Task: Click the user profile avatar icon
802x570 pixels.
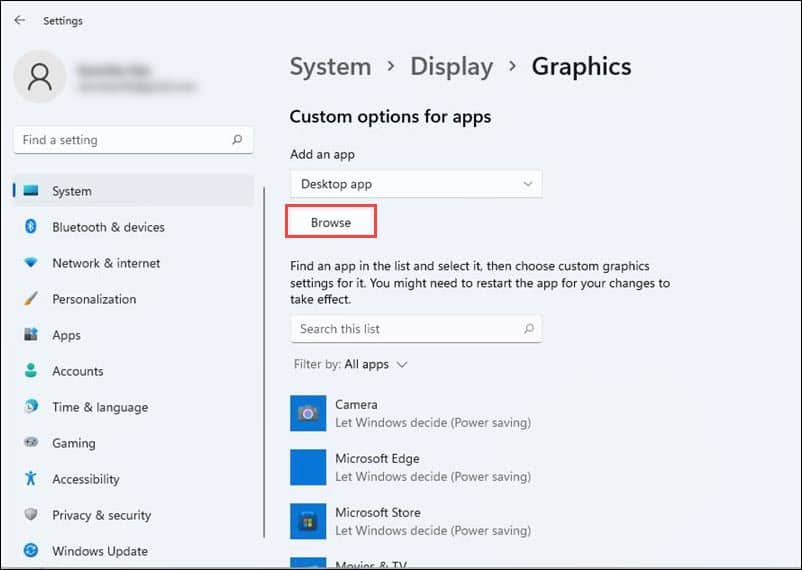Action: [x=40, y=78]
